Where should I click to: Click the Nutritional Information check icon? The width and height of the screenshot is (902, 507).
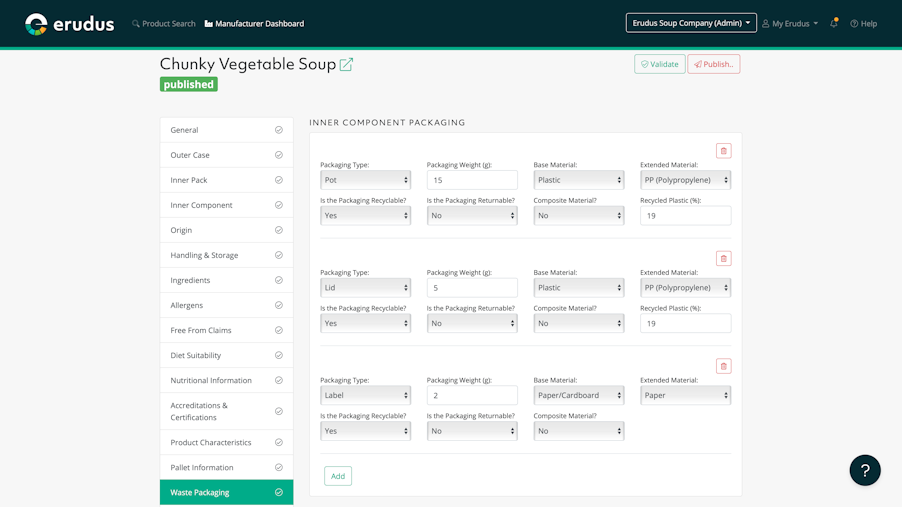click(278, 380)
